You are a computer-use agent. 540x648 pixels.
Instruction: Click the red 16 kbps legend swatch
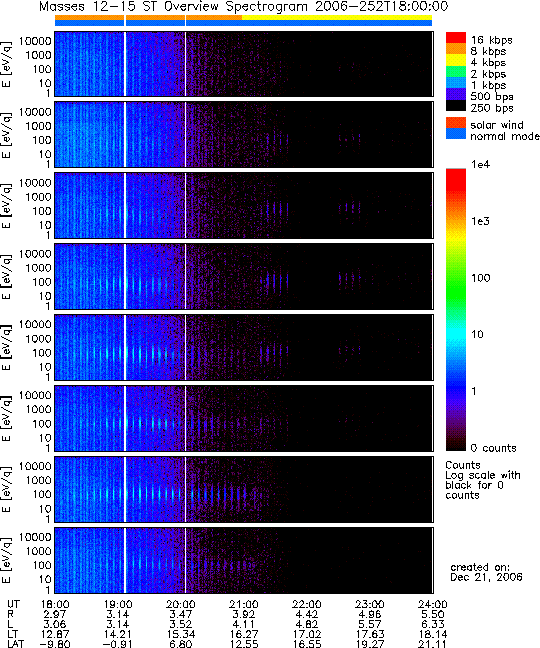(456, 38)
